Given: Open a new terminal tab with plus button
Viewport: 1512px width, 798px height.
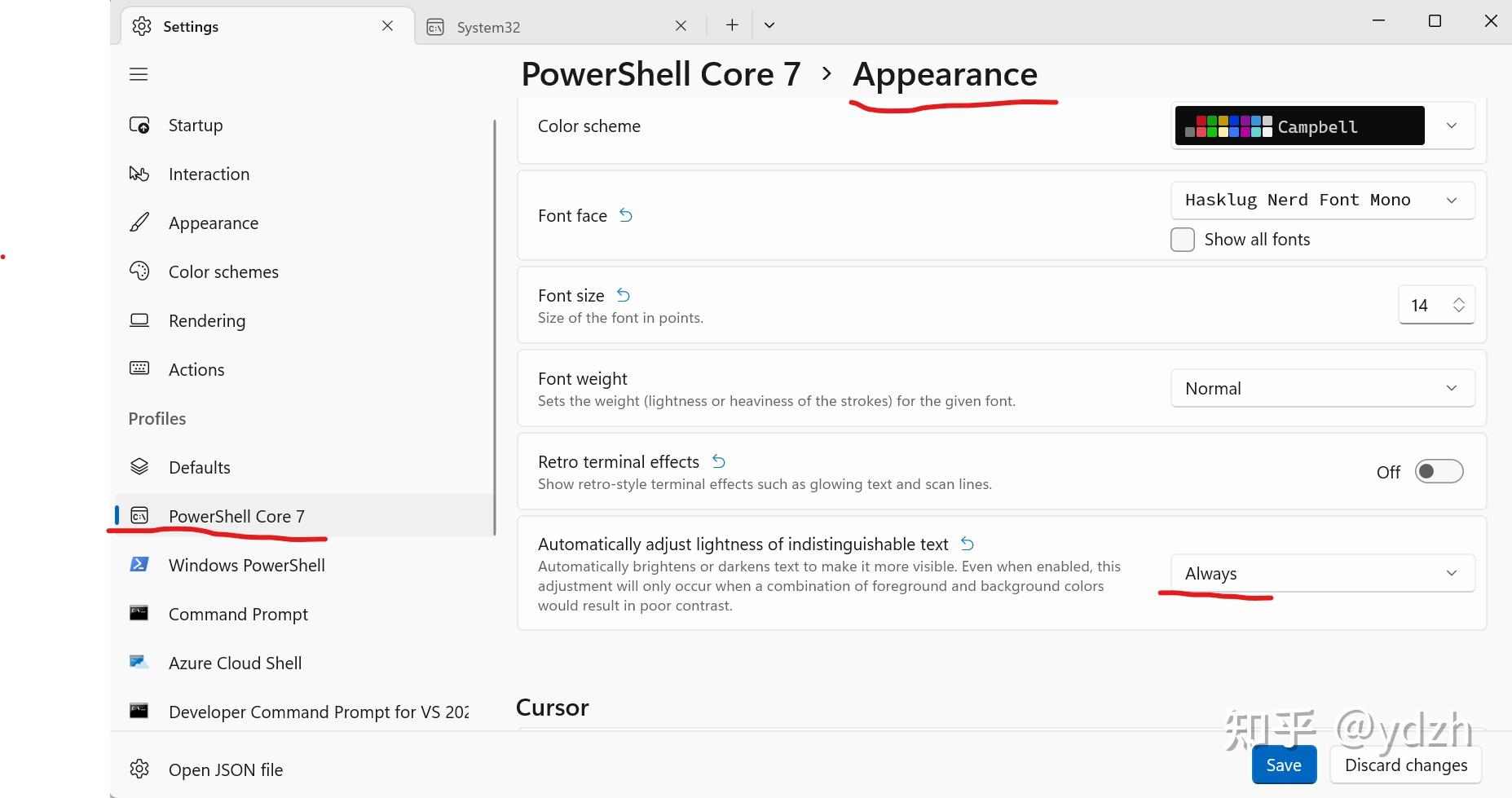Looking at the screenshot, I should 731,24.
